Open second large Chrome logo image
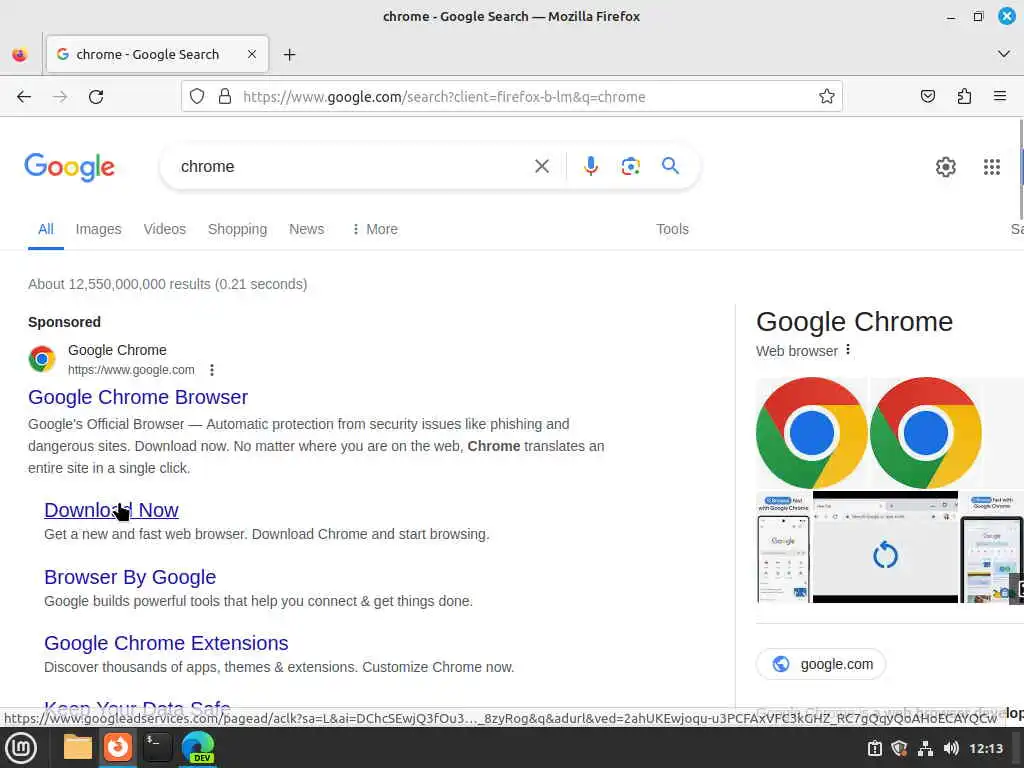 click(x=925, y=432)
